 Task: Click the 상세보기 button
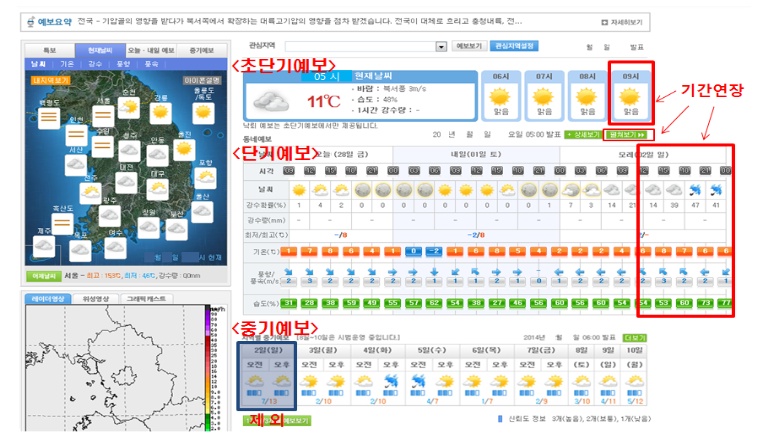[x=585, y=134]
